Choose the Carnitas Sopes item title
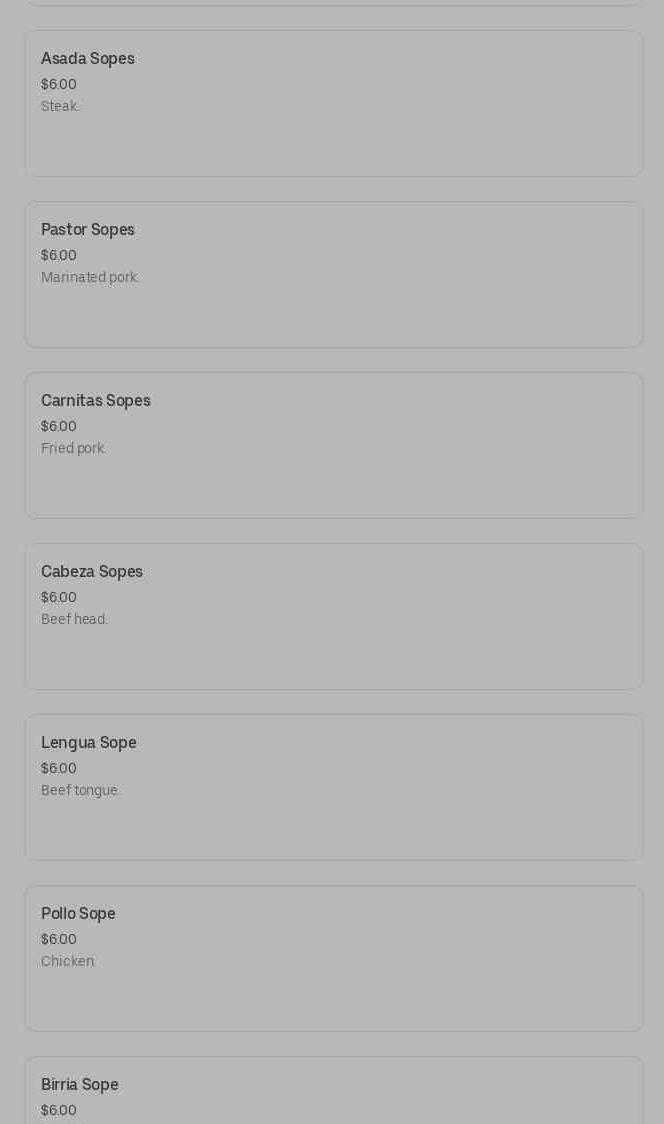The image size is (664, 1124). [x=96, y=401]
